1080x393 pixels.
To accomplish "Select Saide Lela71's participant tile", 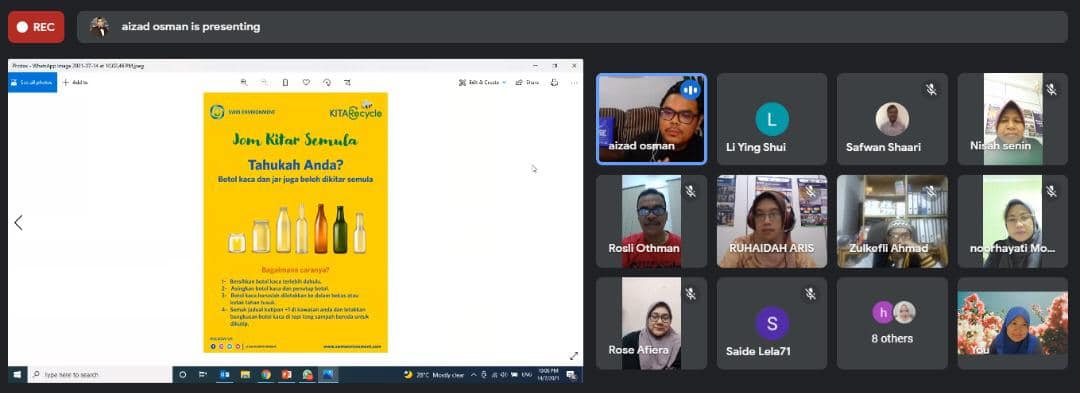I will click(x=772, y=323).
